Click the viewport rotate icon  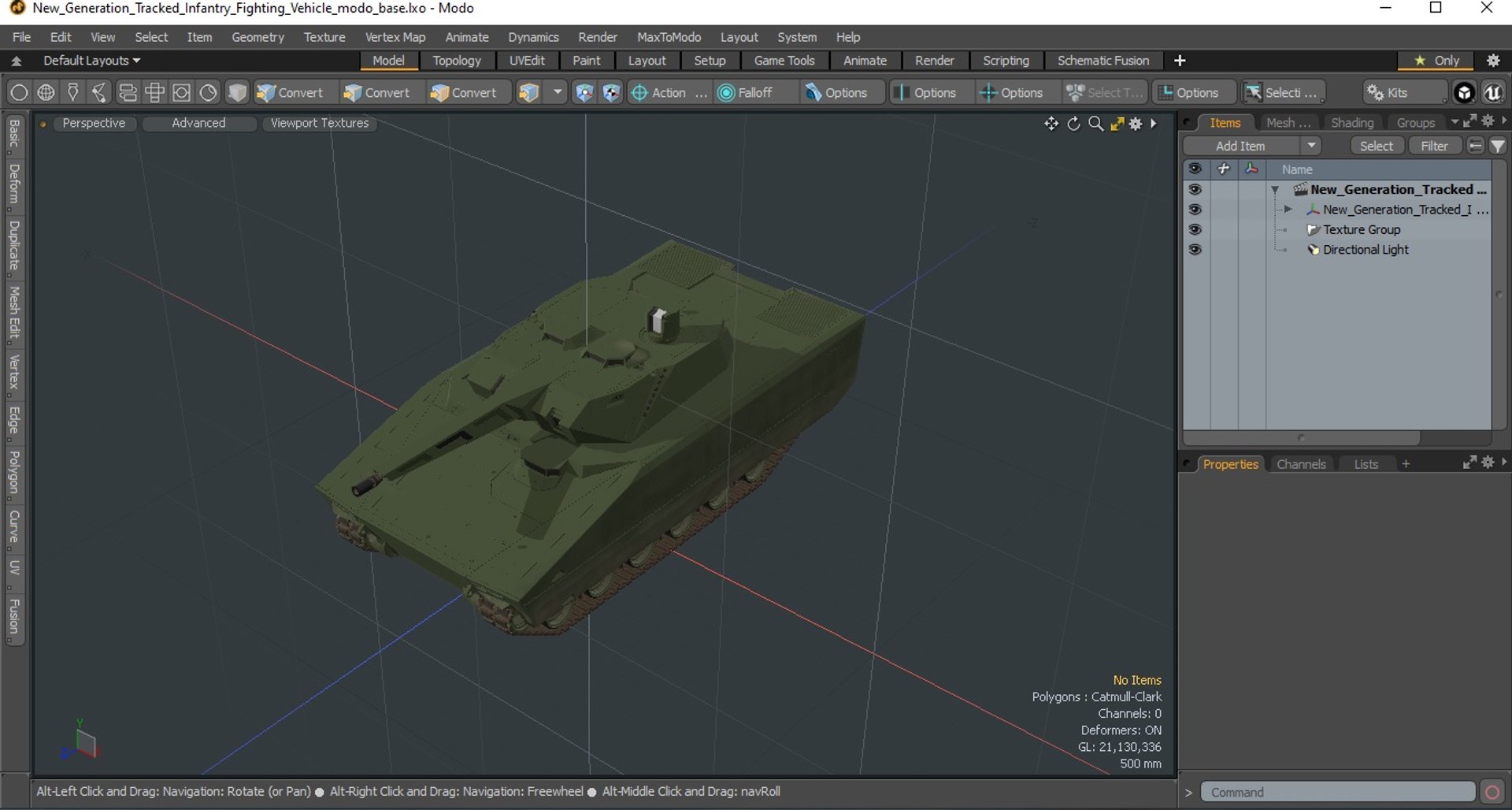(1073, 124)
